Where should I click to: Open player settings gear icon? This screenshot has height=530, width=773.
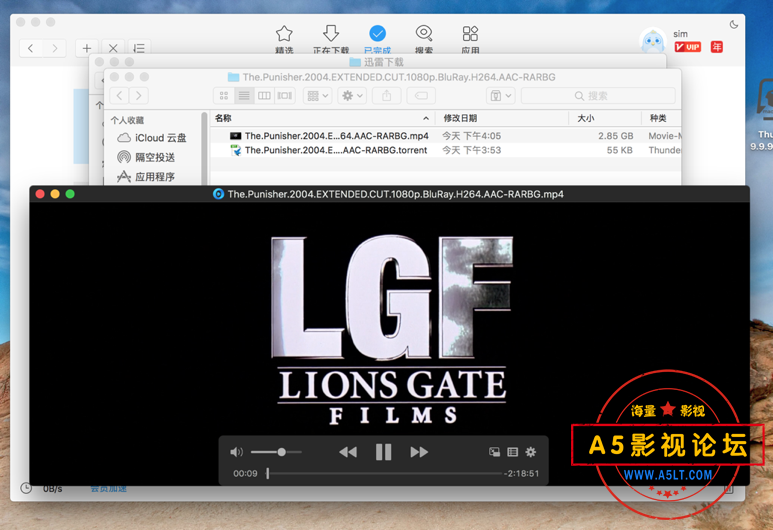530,452
